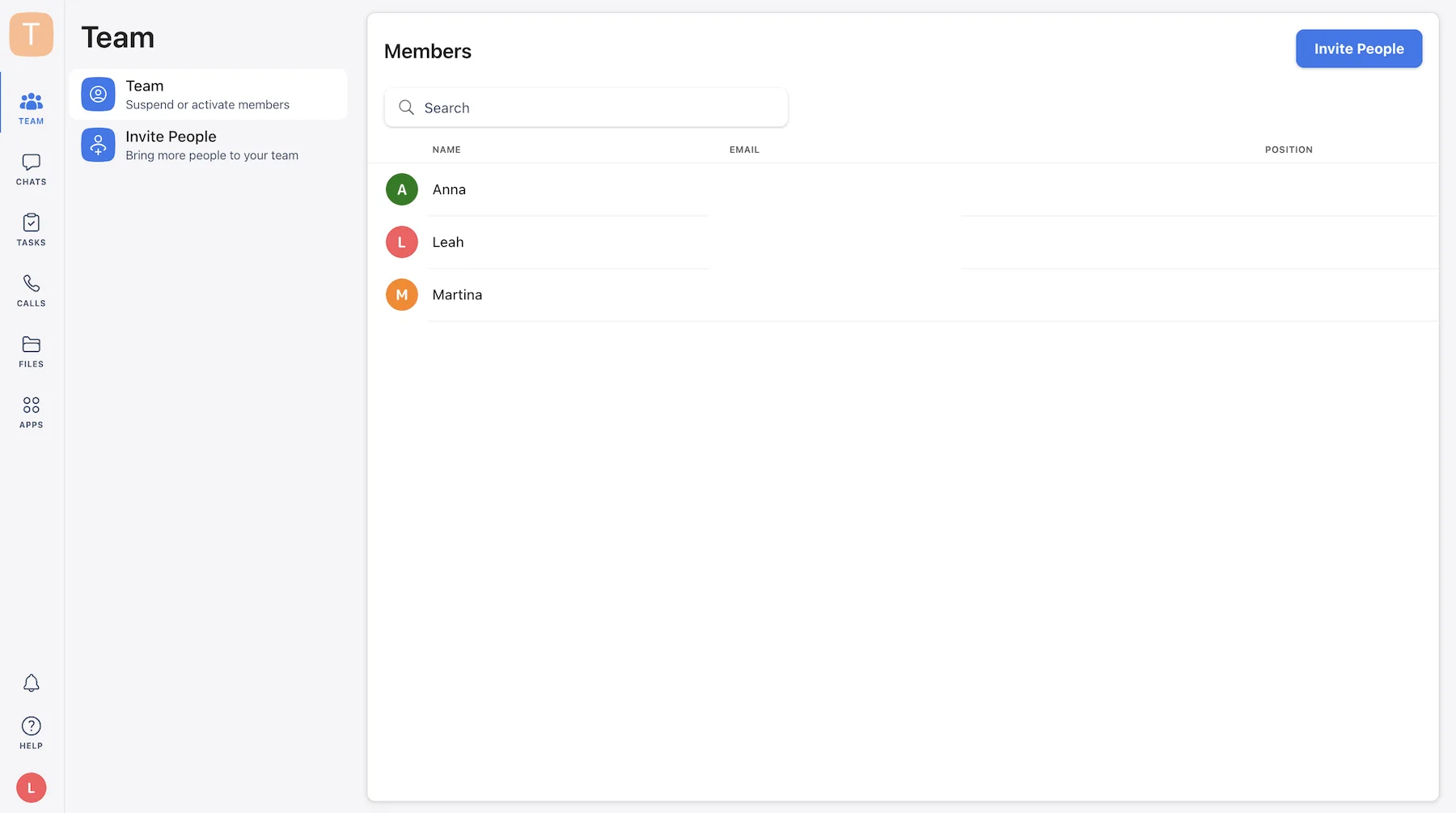
Task: Click Martina's orange avatar
Action: pos(401,294)
